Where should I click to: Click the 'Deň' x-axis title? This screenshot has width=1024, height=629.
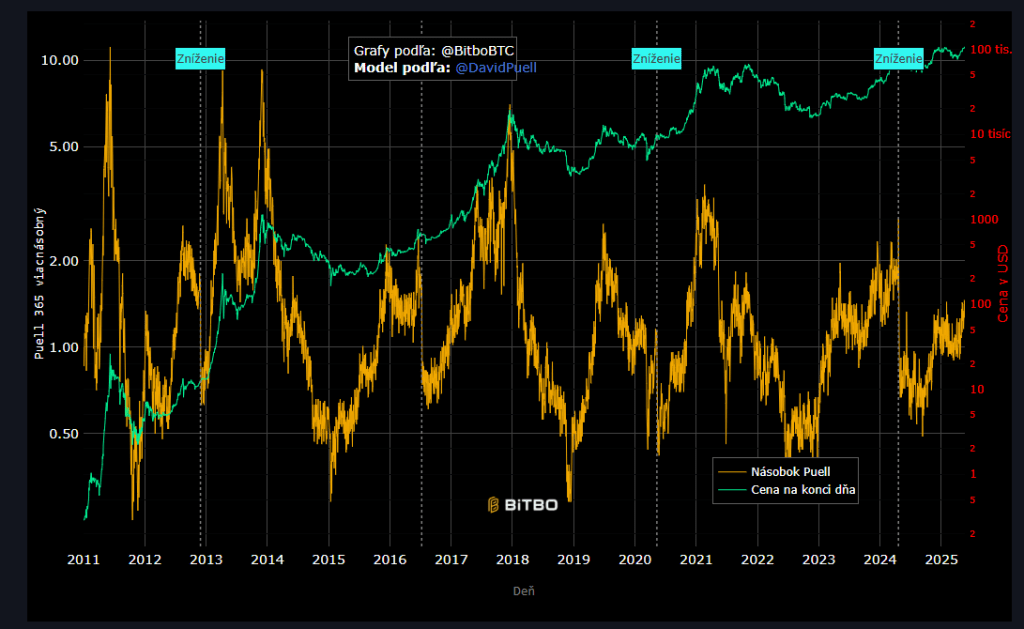tap(523, 591)
